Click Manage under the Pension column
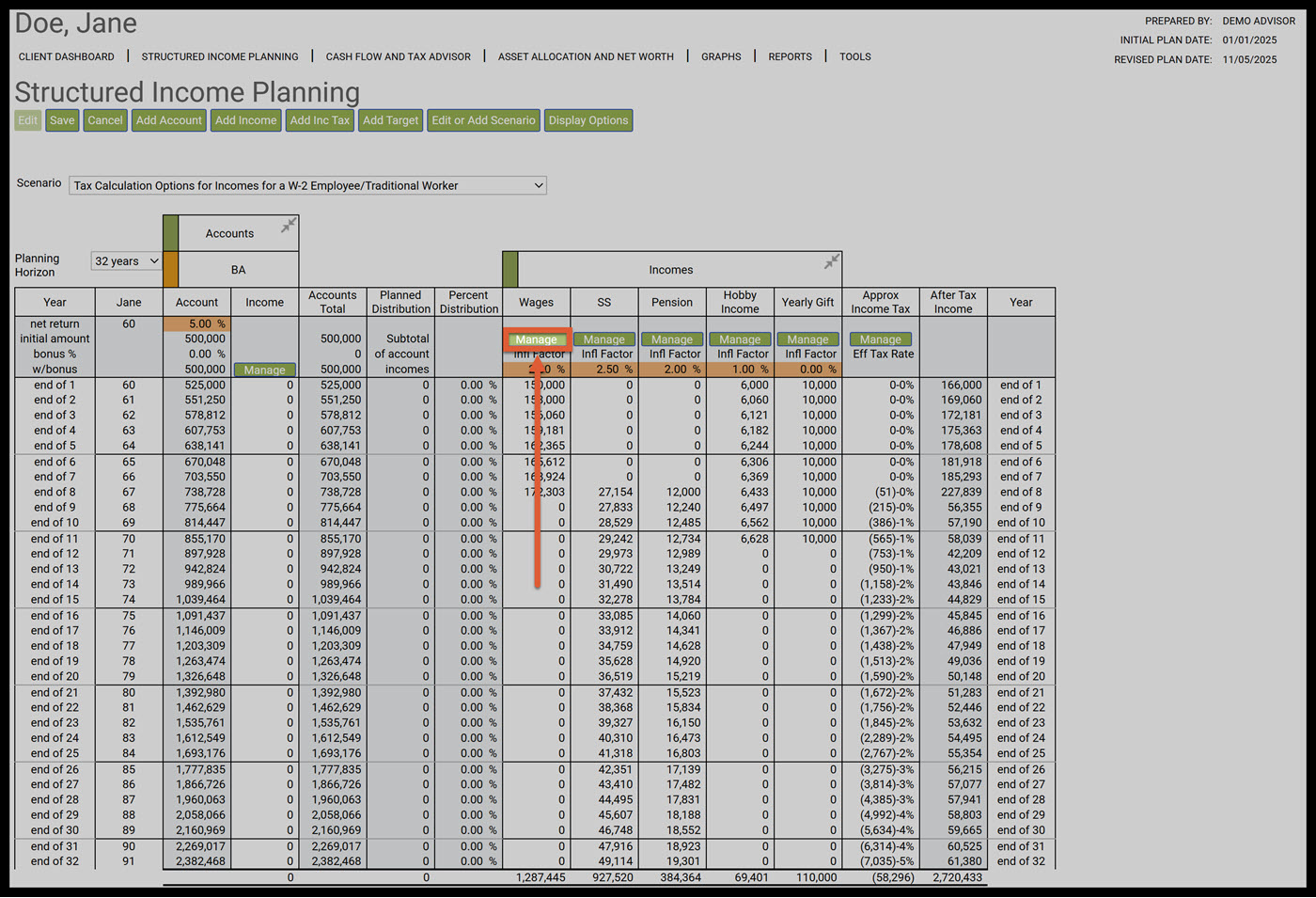The width and height of the screenshot is (1316, 898). 672,339
